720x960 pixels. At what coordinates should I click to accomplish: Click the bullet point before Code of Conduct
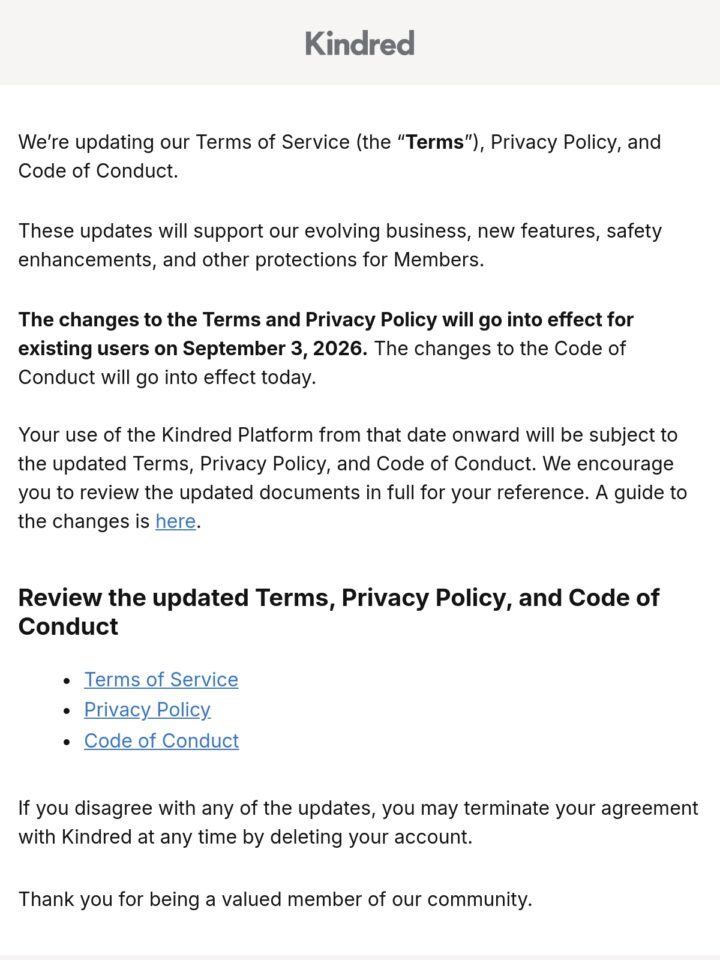(67, 742)
